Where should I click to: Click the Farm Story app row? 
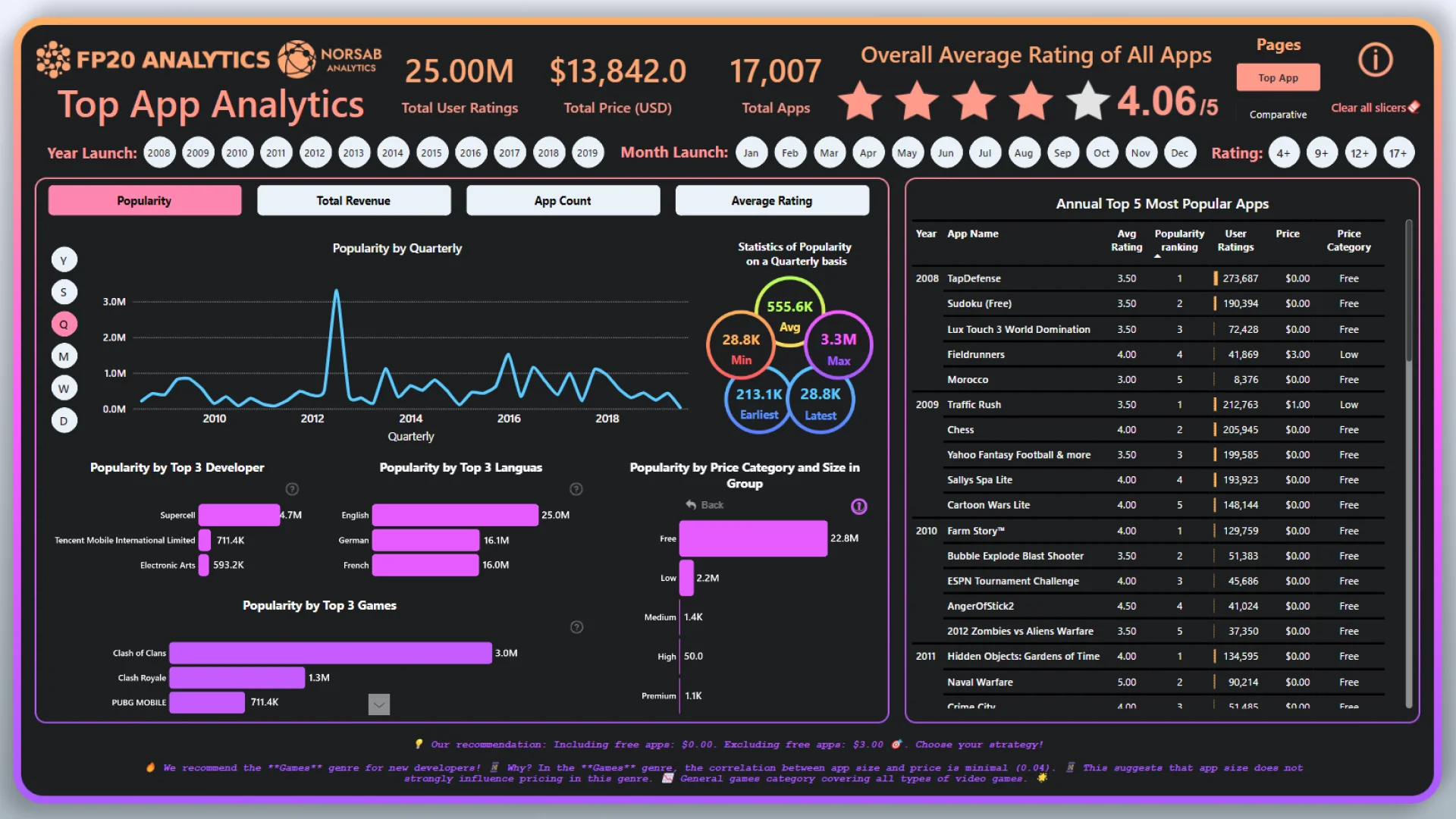pyautogui.click(x=1149, y=531)
